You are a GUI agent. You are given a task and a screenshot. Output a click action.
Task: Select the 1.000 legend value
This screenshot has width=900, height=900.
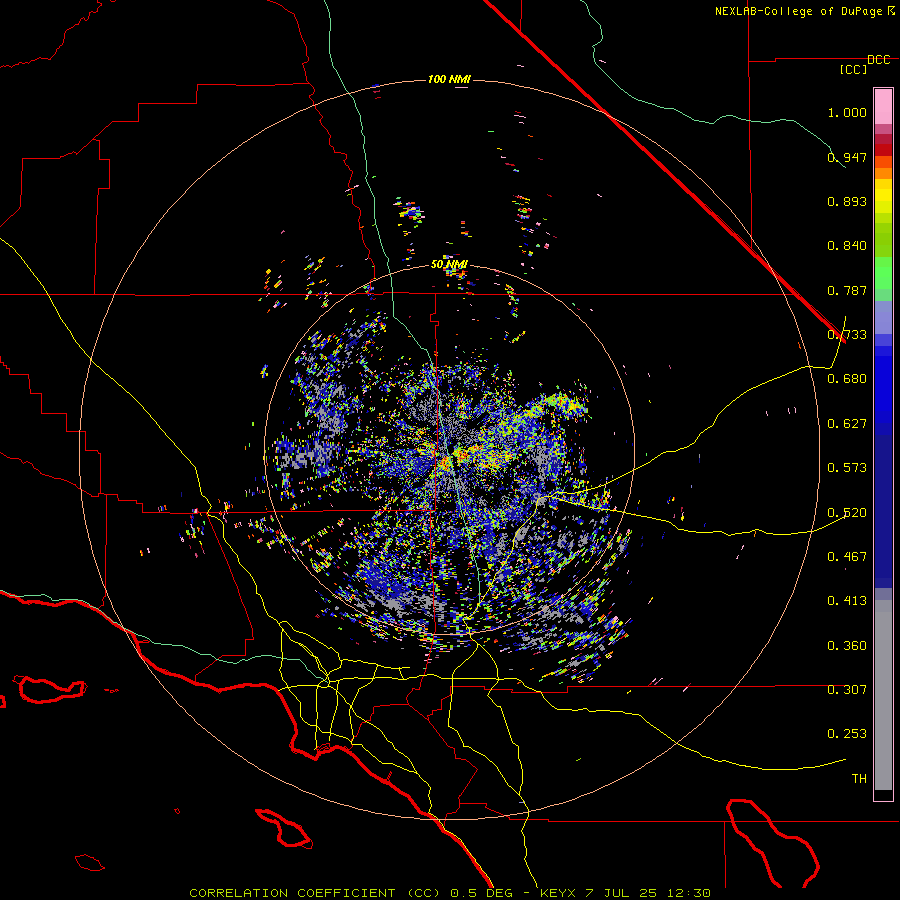pyautogui.click(x=847, y=112)
